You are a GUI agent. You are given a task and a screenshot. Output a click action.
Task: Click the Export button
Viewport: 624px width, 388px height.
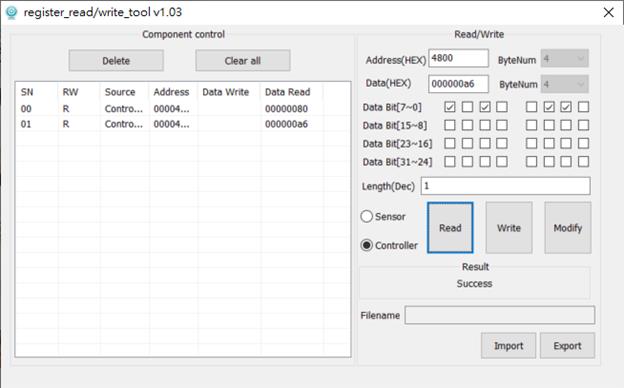567,346
